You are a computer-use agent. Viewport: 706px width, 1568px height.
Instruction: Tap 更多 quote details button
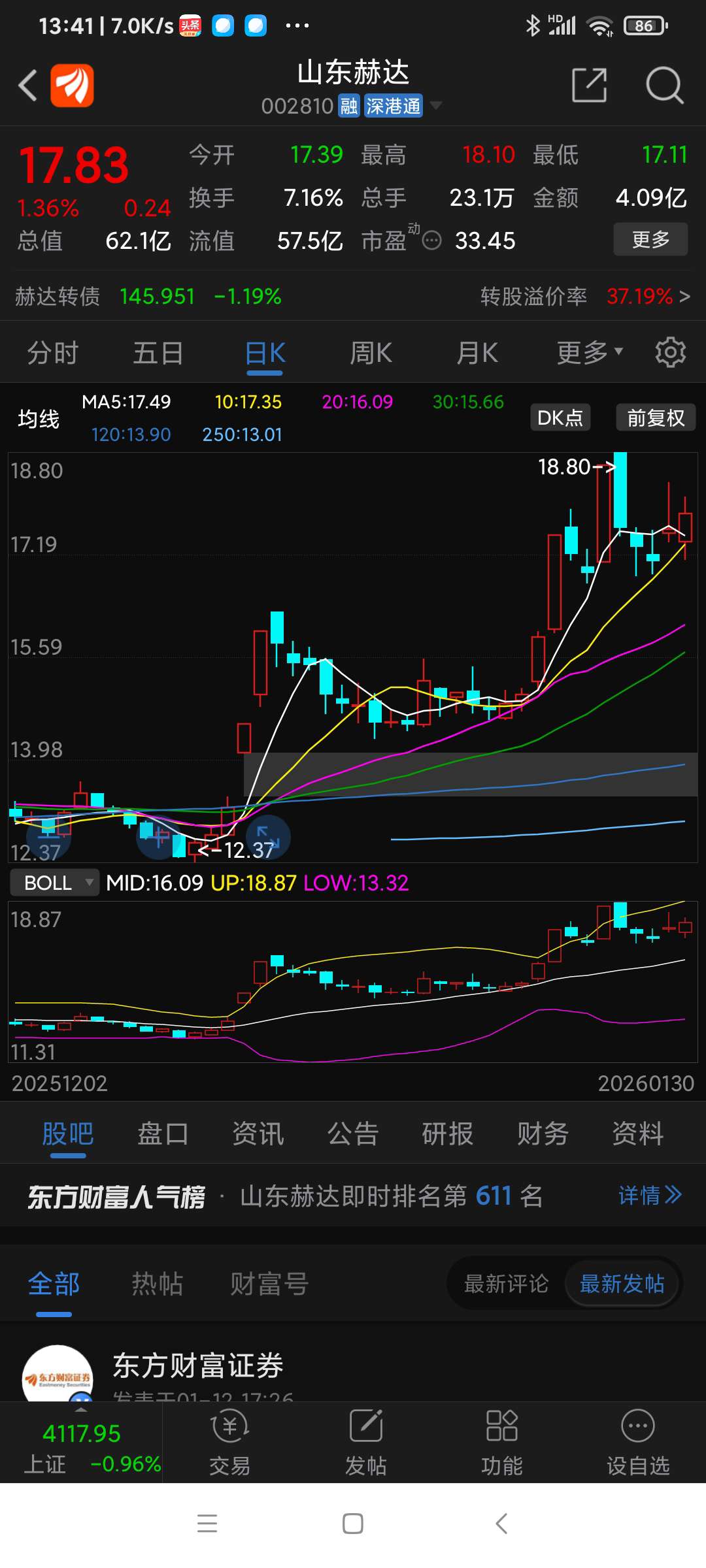(650, 239)
